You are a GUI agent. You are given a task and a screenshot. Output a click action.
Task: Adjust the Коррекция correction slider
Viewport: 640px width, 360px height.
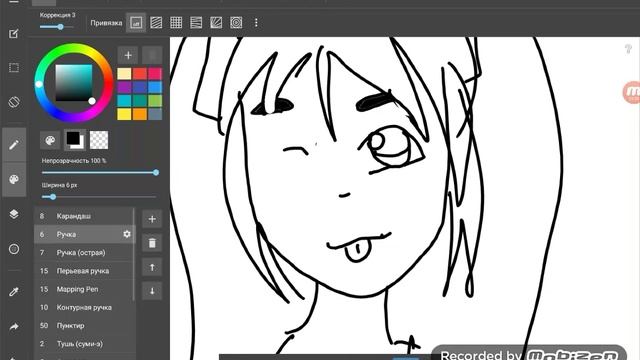pyautogui.click(x=57, y=27)
